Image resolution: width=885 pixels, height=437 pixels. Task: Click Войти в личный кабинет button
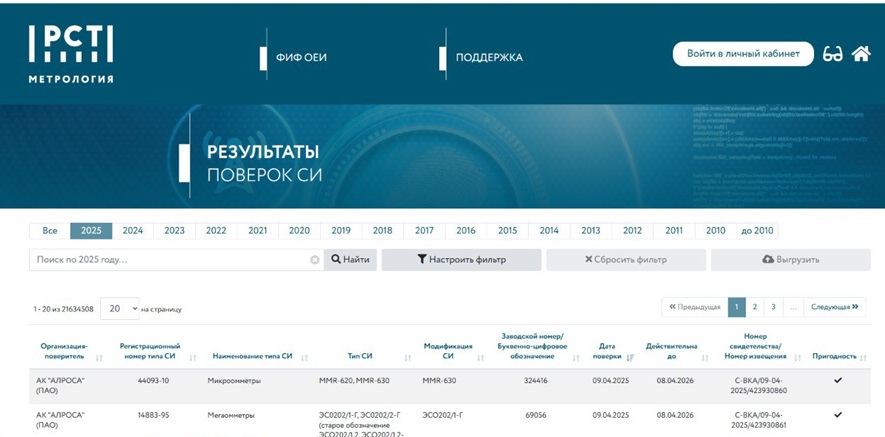[x=743, y=54]
